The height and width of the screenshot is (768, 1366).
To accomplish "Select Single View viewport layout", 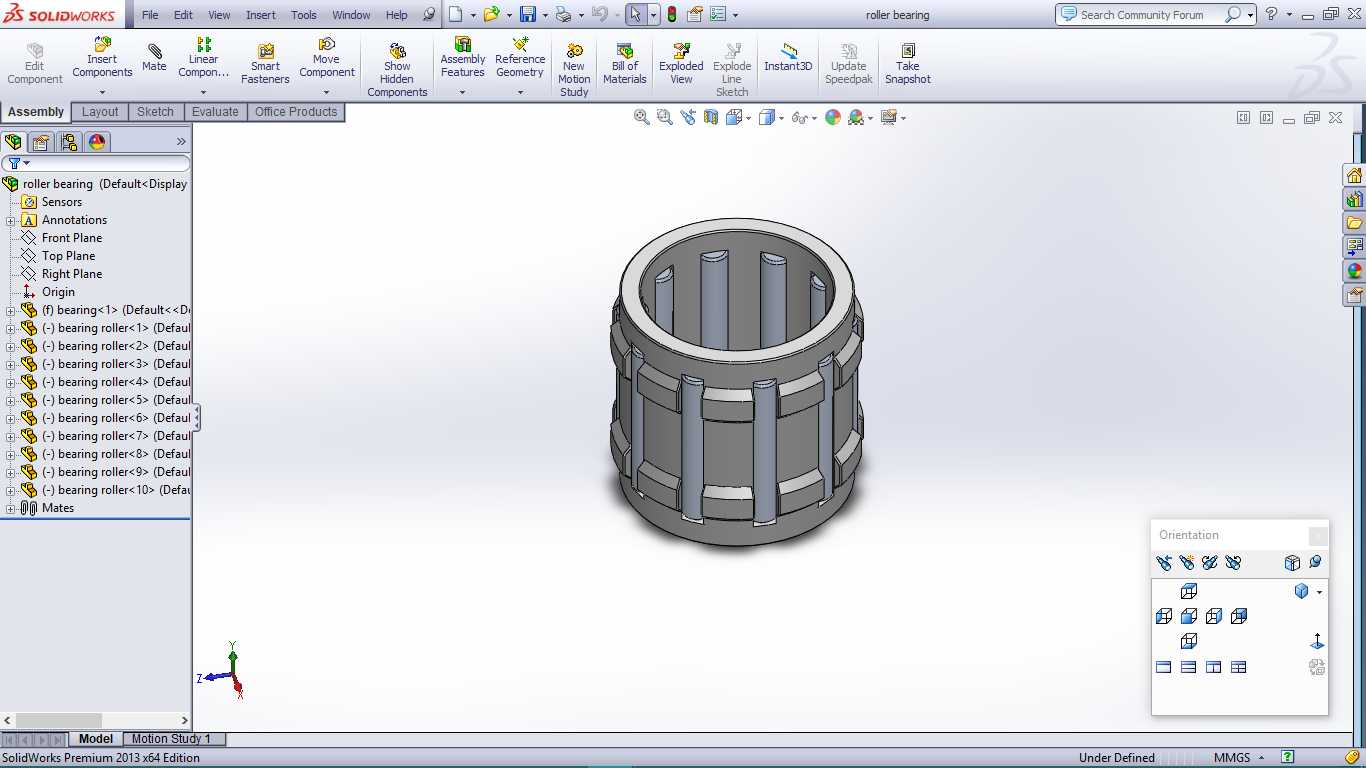I will 1164,667.
